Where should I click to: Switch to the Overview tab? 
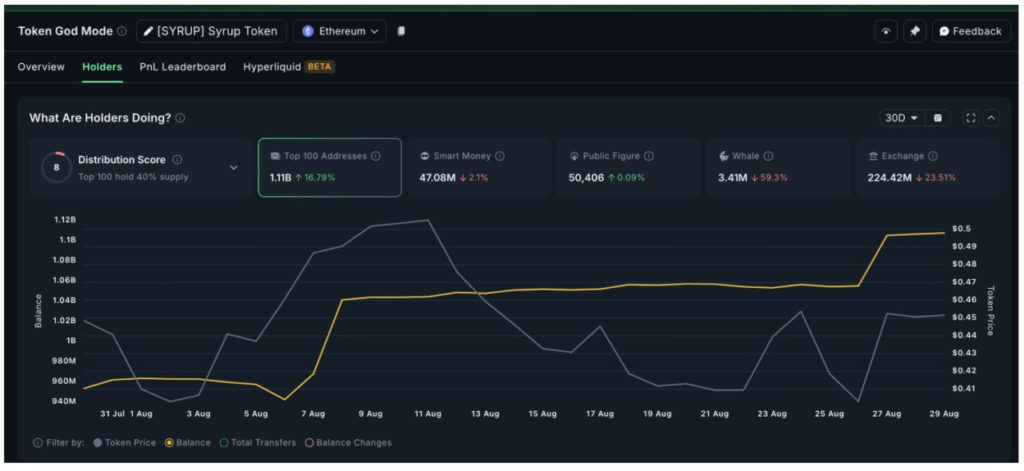41,67
